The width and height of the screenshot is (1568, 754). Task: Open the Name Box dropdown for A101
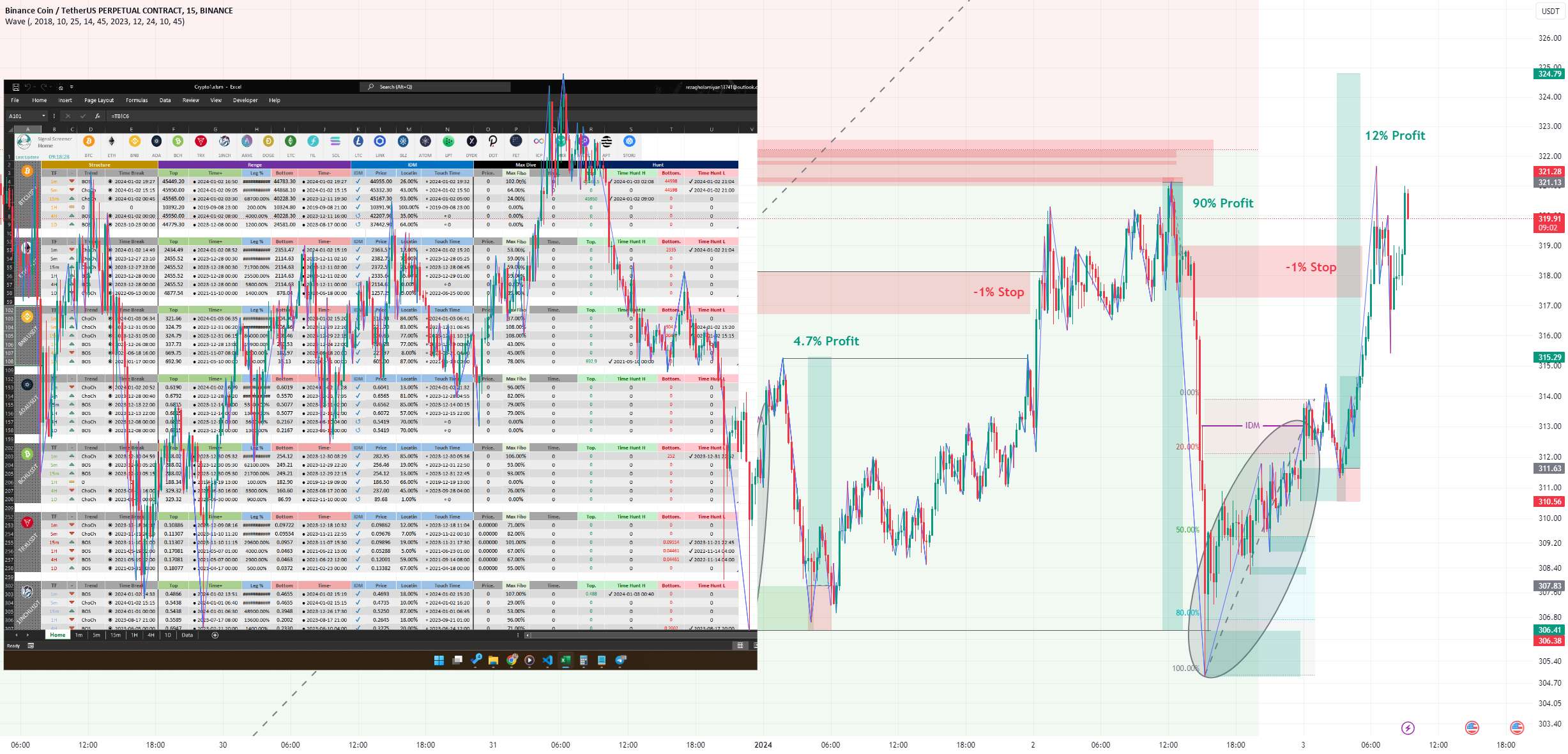[x=43, y=116]
